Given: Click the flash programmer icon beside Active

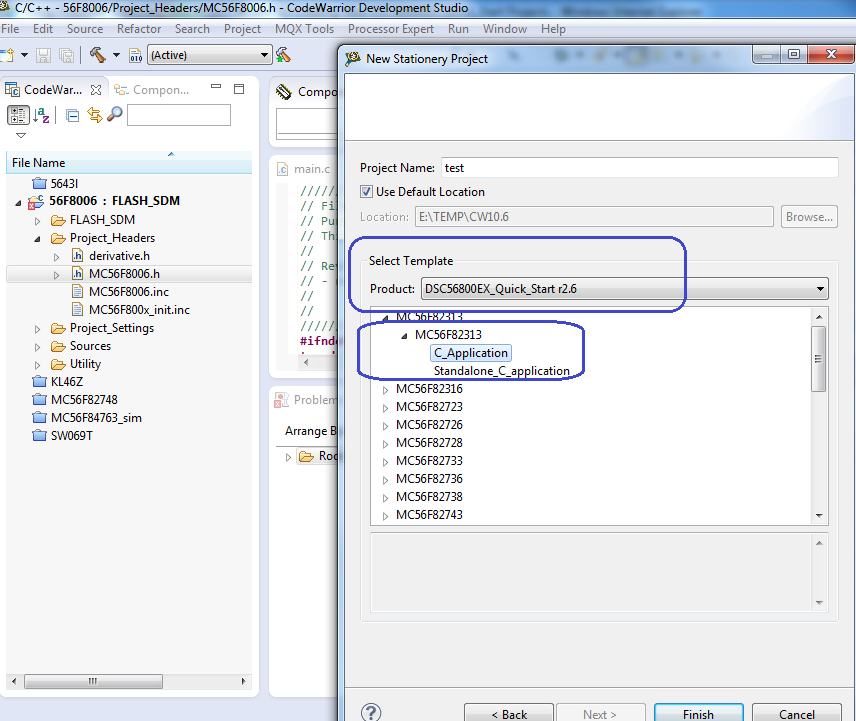Looking at the screenshot, I should (x=283, y=55).
